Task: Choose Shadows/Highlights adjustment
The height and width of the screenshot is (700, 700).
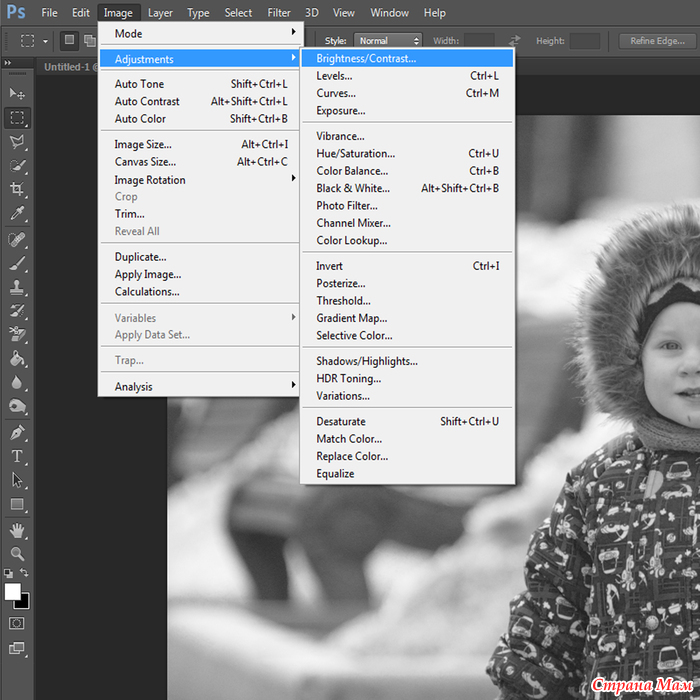Action: (407, 361)
